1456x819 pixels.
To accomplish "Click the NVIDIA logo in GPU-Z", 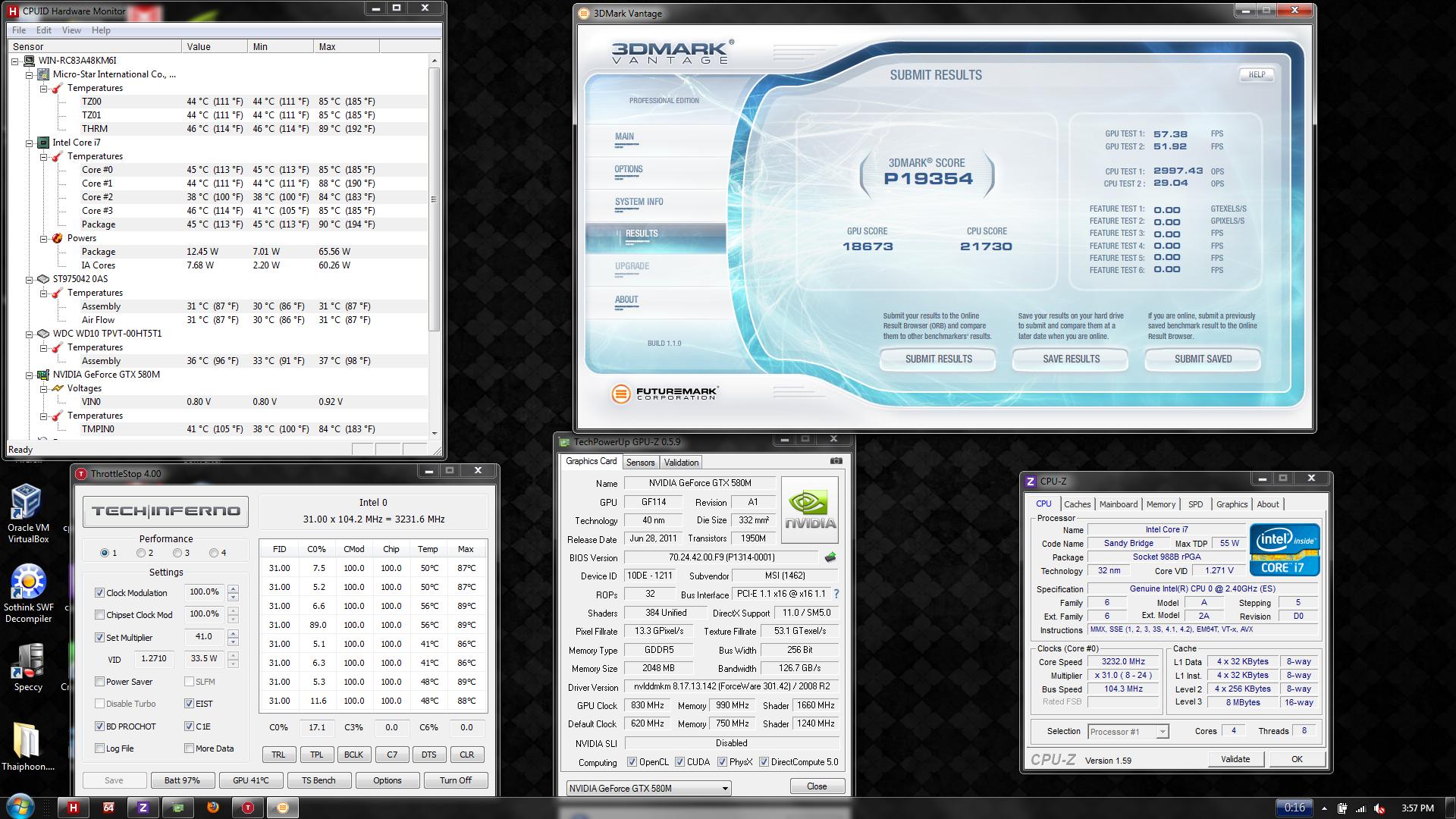I will (x=810, y=509).
